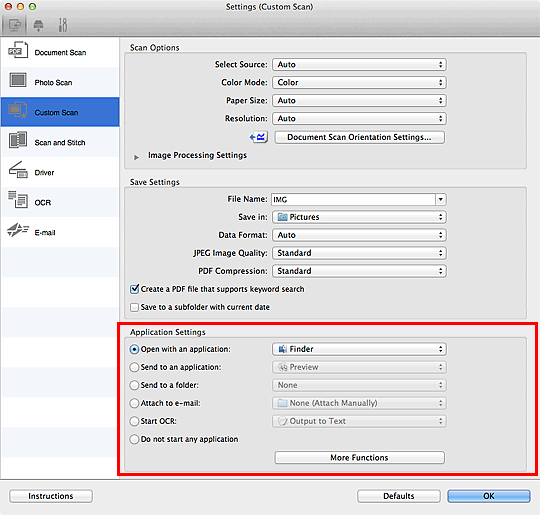Click Document Scan Orientation Settings button
540x515 pixels.
[359, 137]
